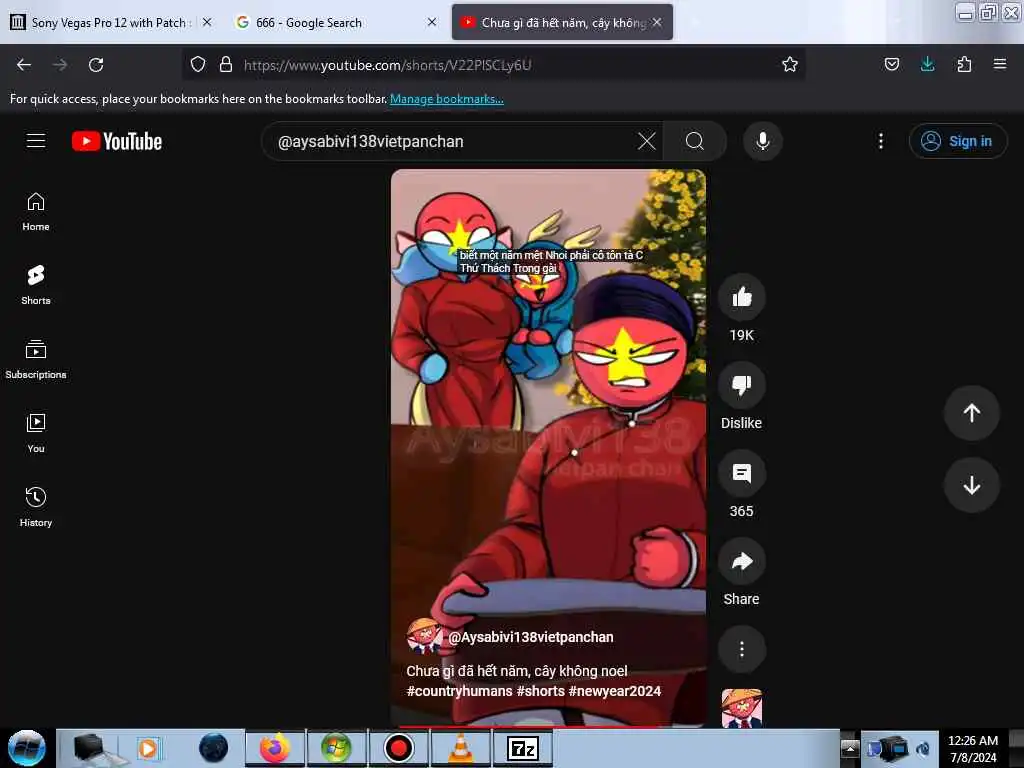Open VLC cone in the taskbar
1024x768 pixels.
pyautogui.click(x=461, y=748)
